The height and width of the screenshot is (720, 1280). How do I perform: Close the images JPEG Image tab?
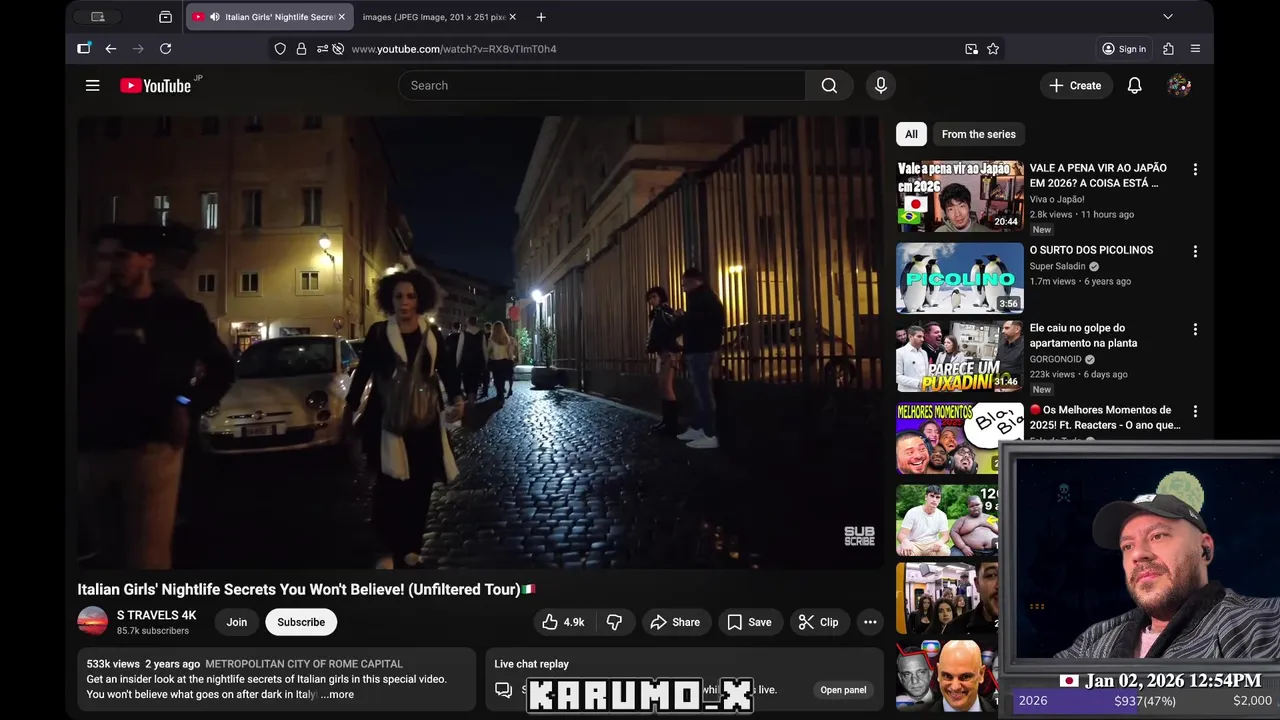[x=513, y=17]
